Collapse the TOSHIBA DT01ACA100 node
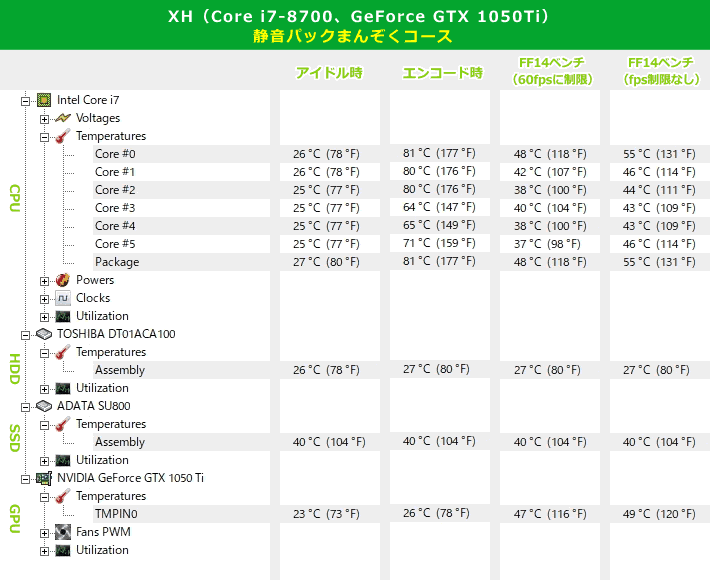This screenshot has width=710, height=580. click(25, 335)
